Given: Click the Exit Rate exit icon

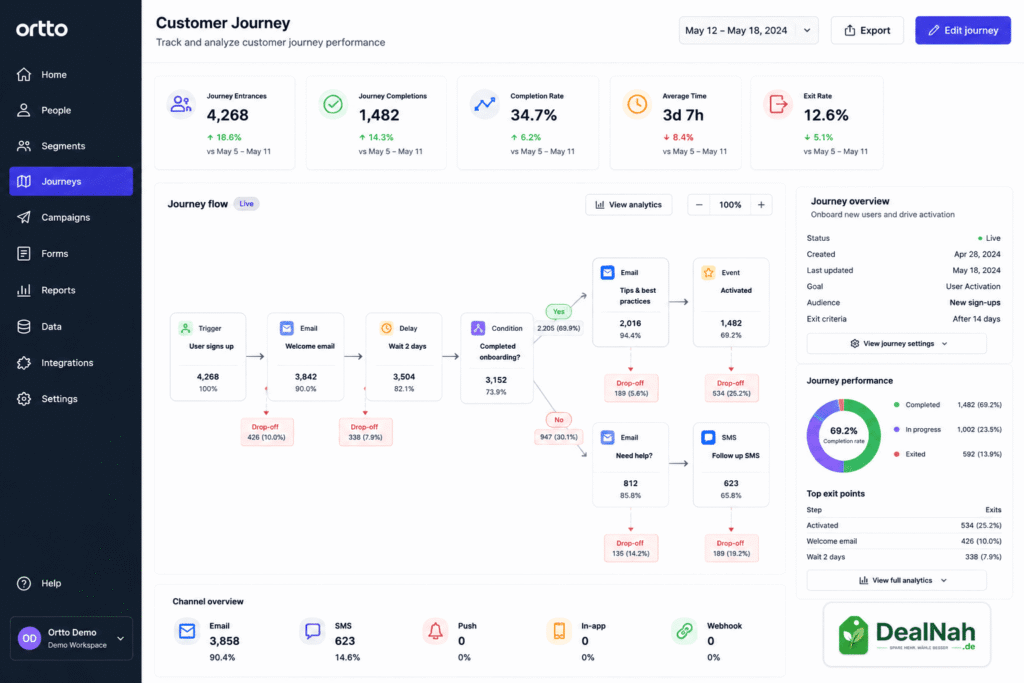Looking at the screenshot, I should [778, 104].
